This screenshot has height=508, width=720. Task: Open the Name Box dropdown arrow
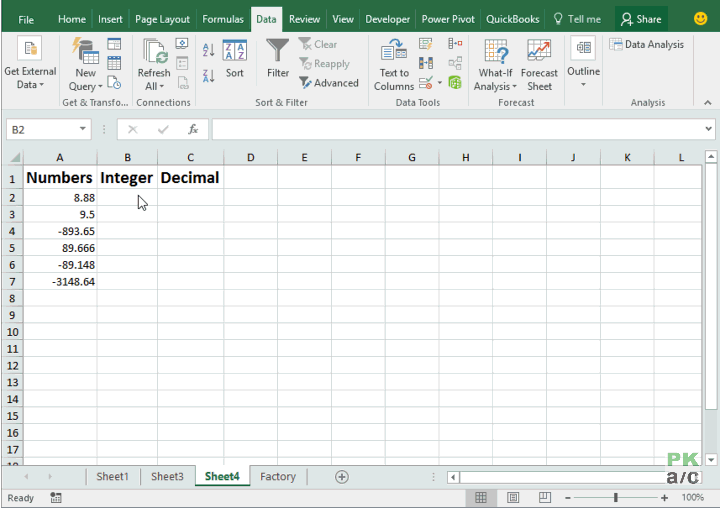(83, 129)
